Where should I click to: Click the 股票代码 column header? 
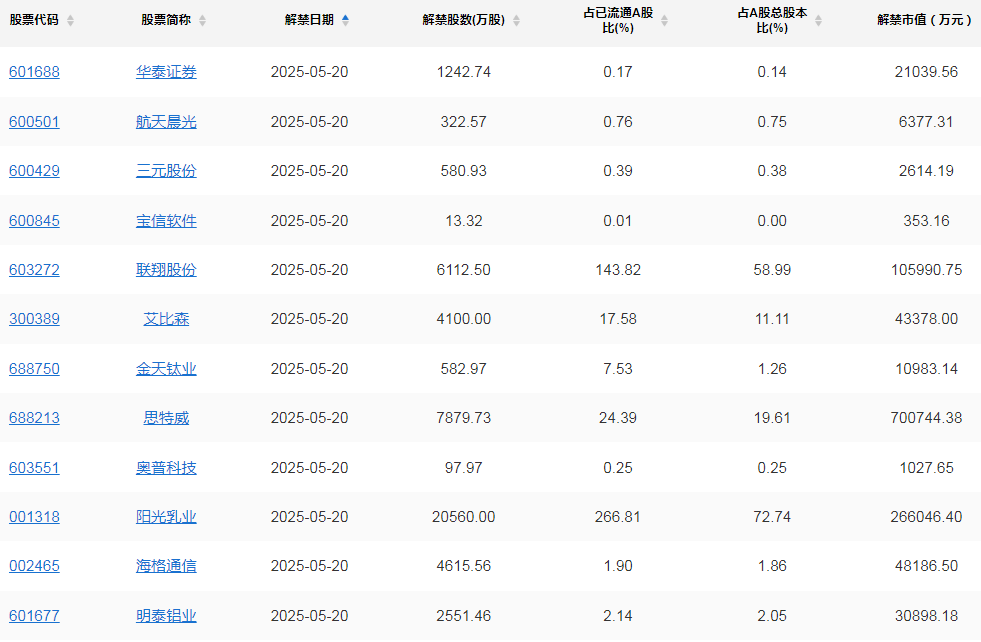click(x=34, y=20)
